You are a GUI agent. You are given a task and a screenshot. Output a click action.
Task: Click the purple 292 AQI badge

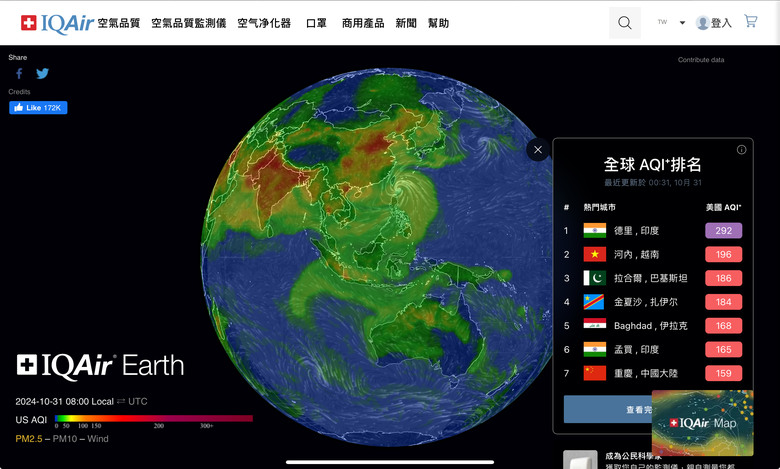pos(723,230)
